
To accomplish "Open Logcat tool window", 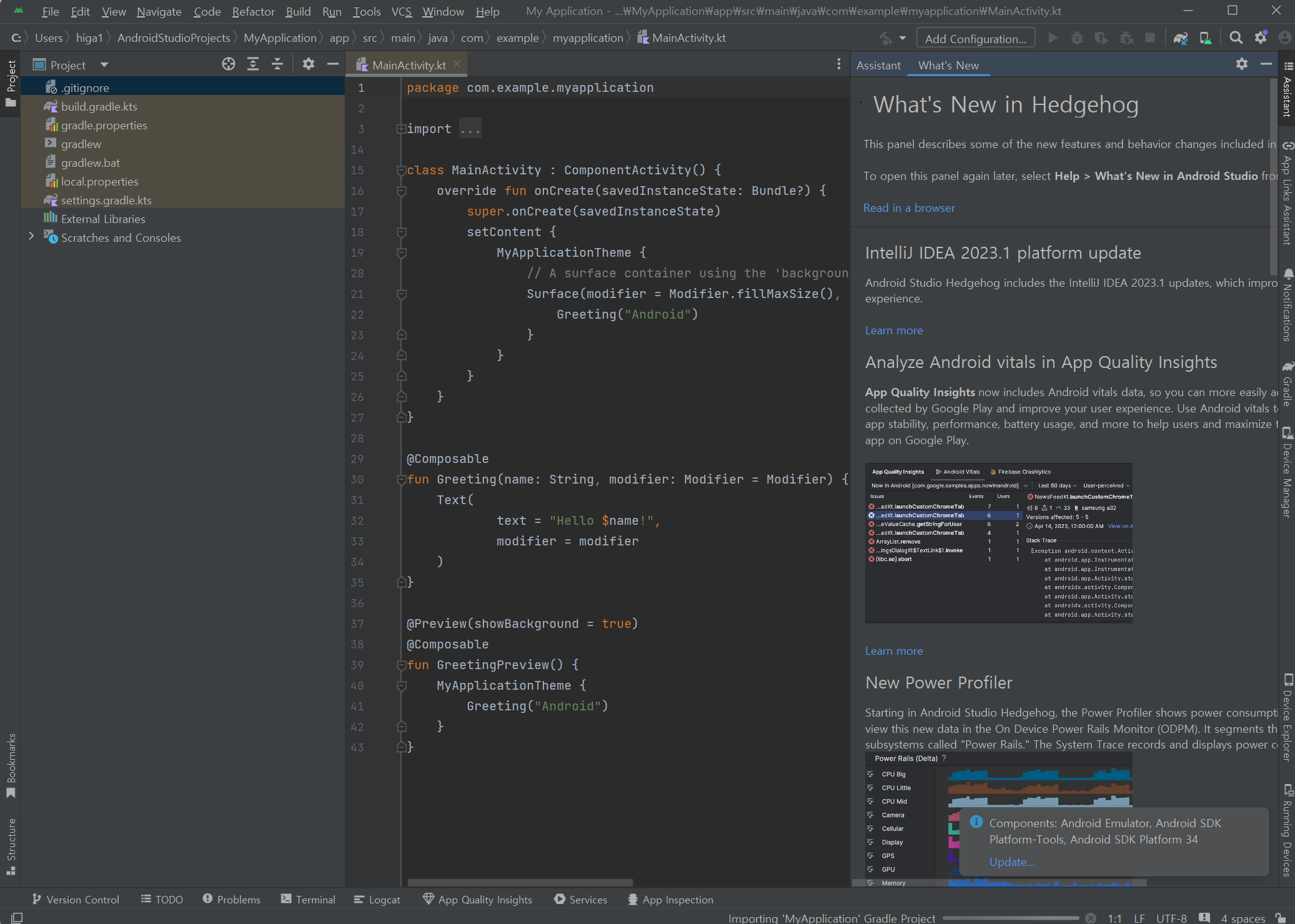I will (377, 900).
